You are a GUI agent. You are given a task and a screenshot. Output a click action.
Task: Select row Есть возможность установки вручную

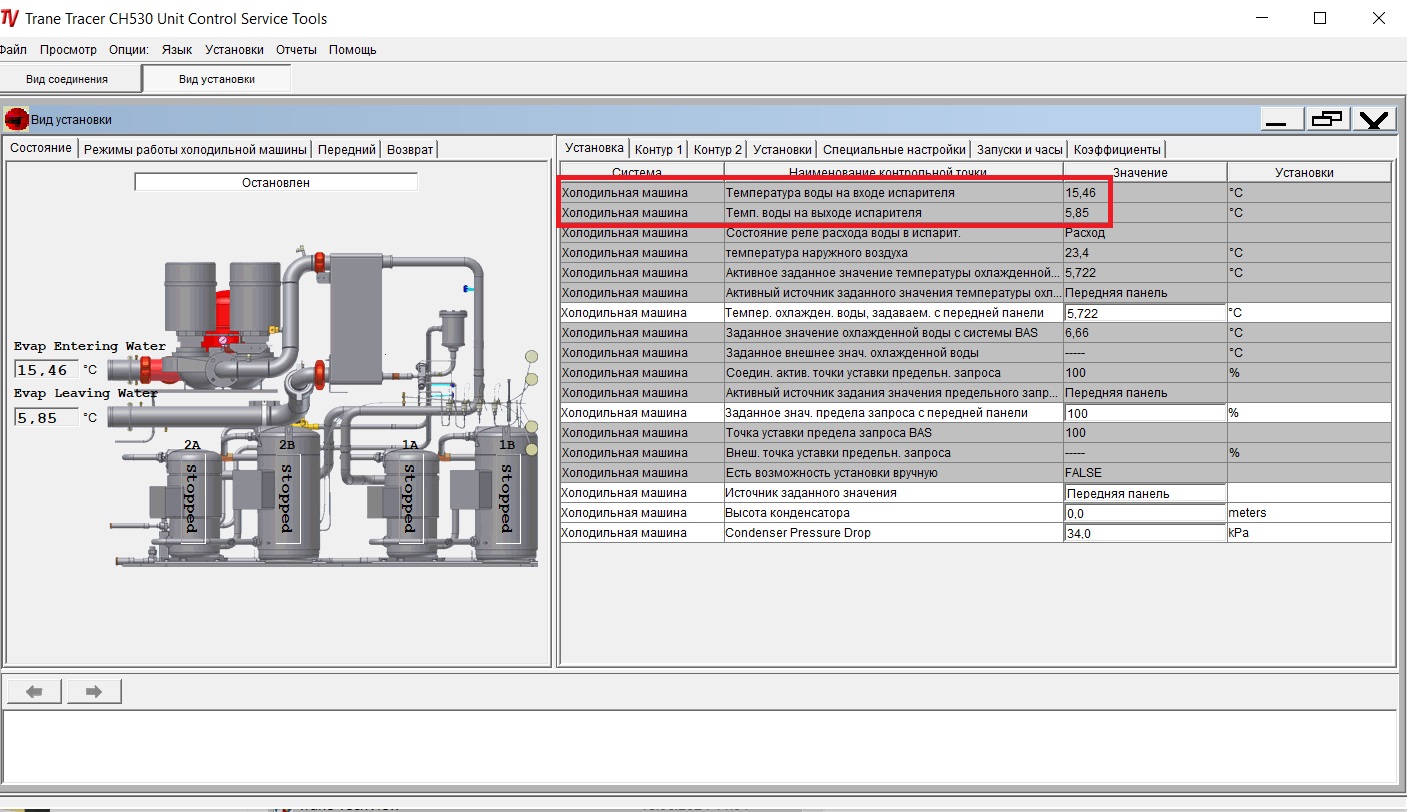975,473
